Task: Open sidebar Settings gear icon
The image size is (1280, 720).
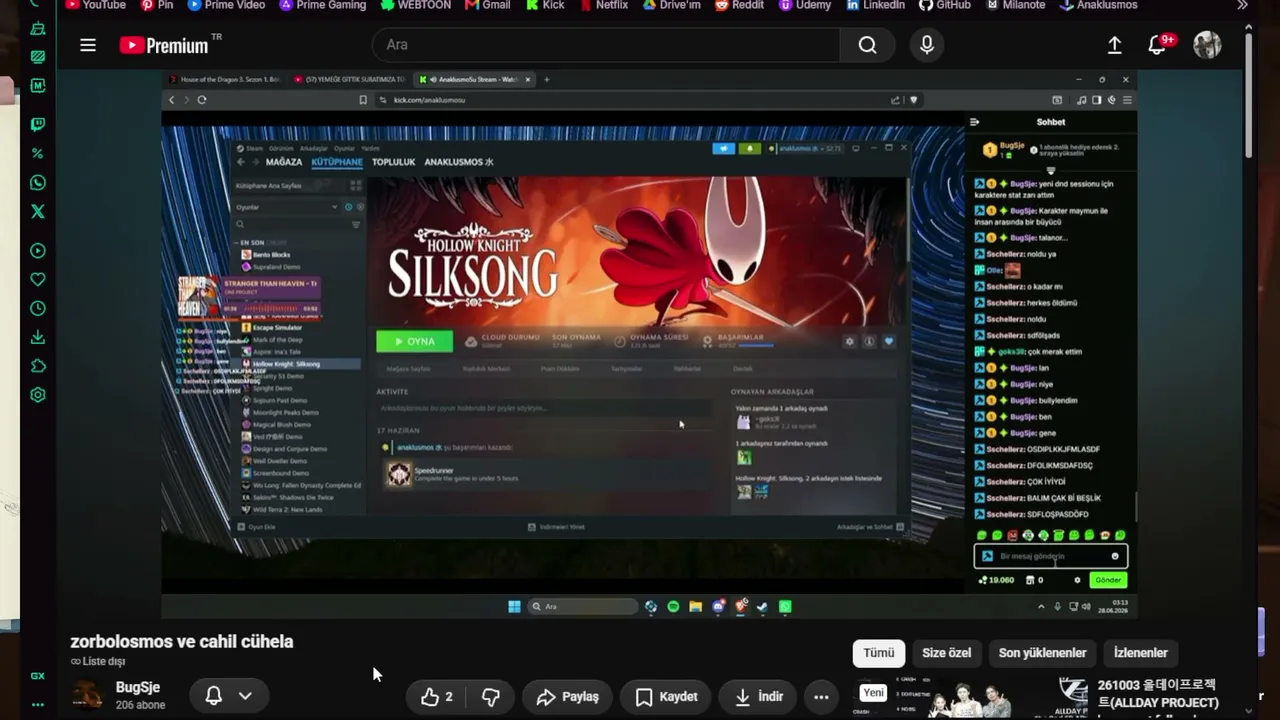Action: (x=38, y=395)
